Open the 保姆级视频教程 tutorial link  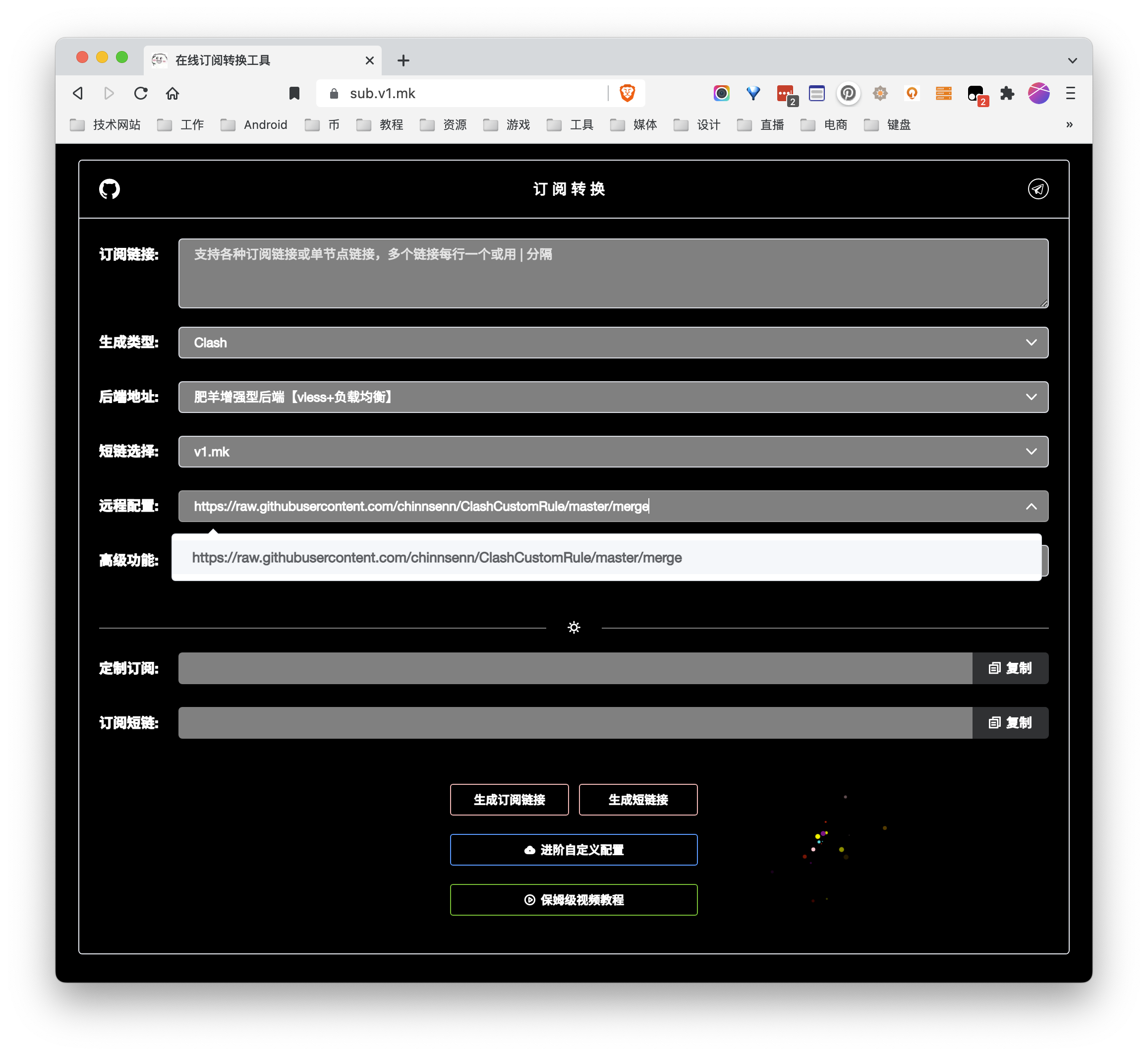pos(574,900)
